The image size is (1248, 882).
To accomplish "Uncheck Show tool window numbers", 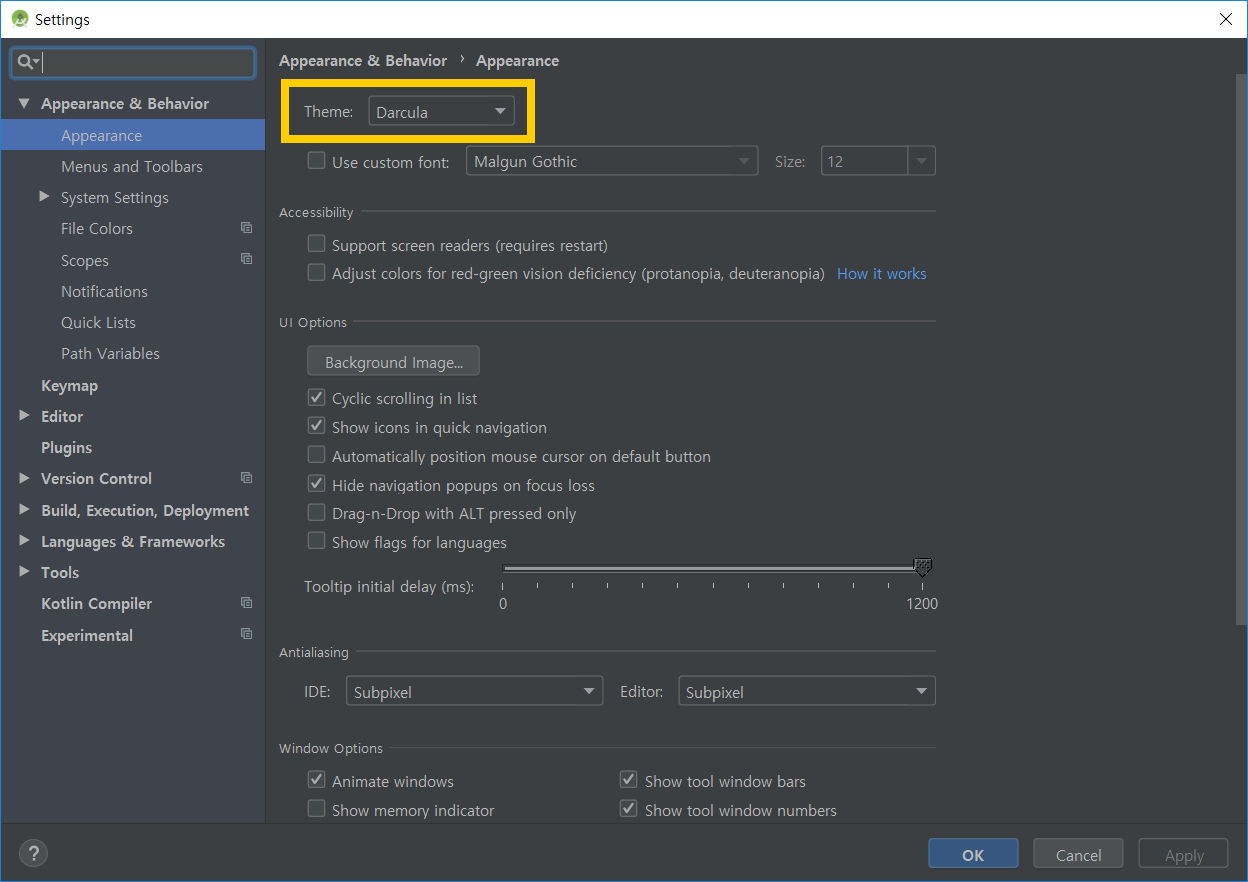I will [x=628, y=809].
